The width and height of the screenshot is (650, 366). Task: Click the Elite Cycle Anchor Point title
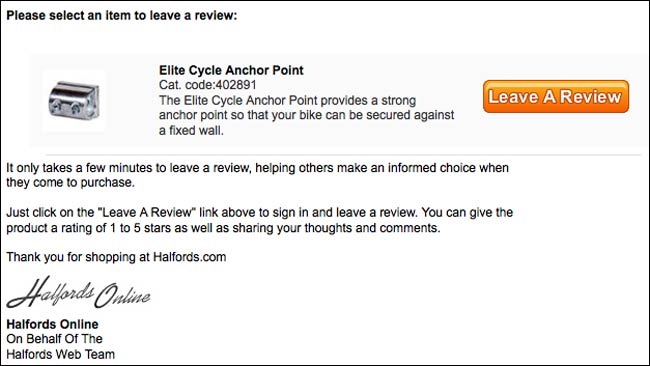coord(231,70)
